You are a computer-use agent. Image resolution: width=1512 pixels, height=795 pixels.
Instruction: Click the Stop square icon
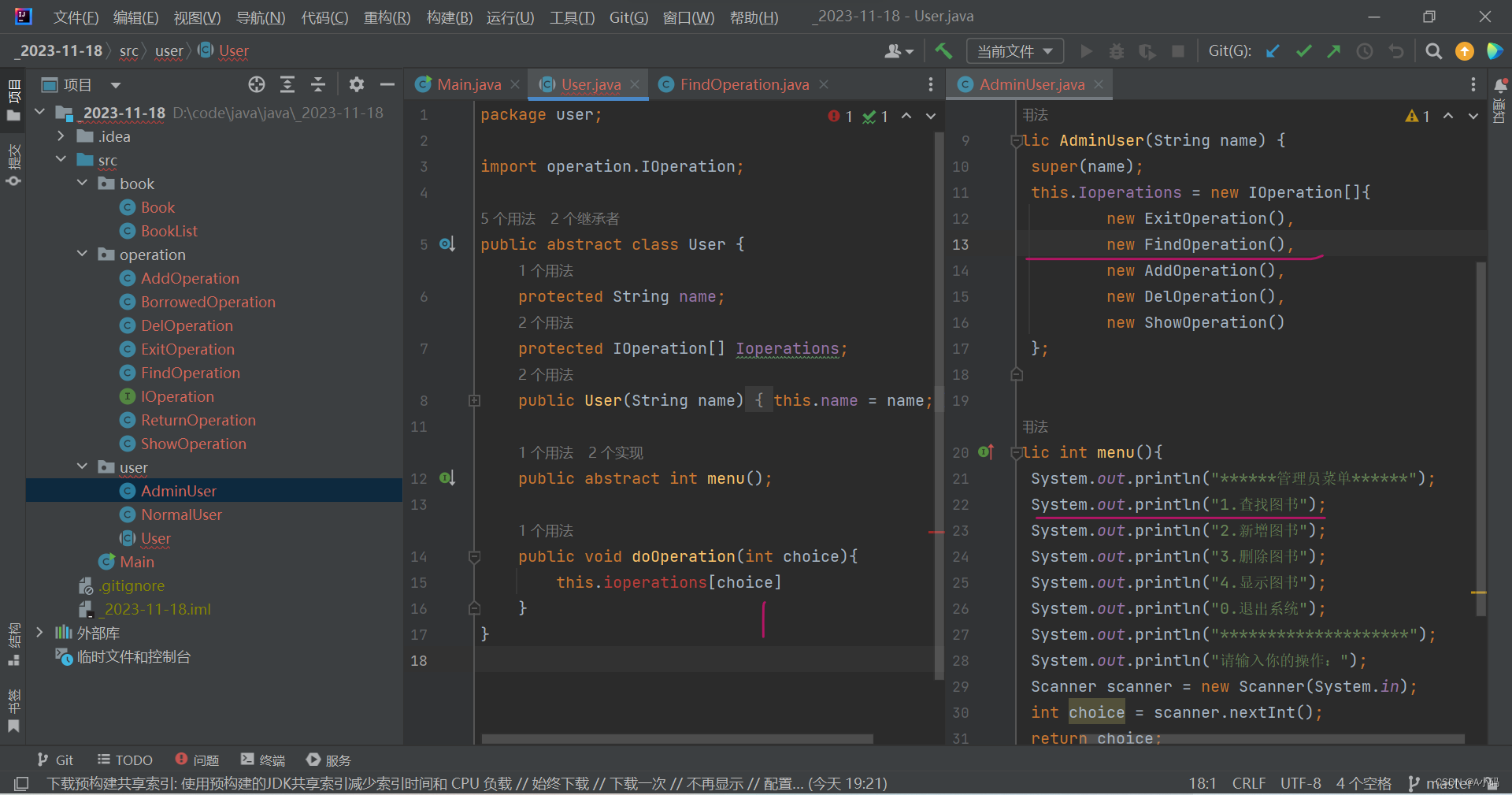click(1178, 51)
